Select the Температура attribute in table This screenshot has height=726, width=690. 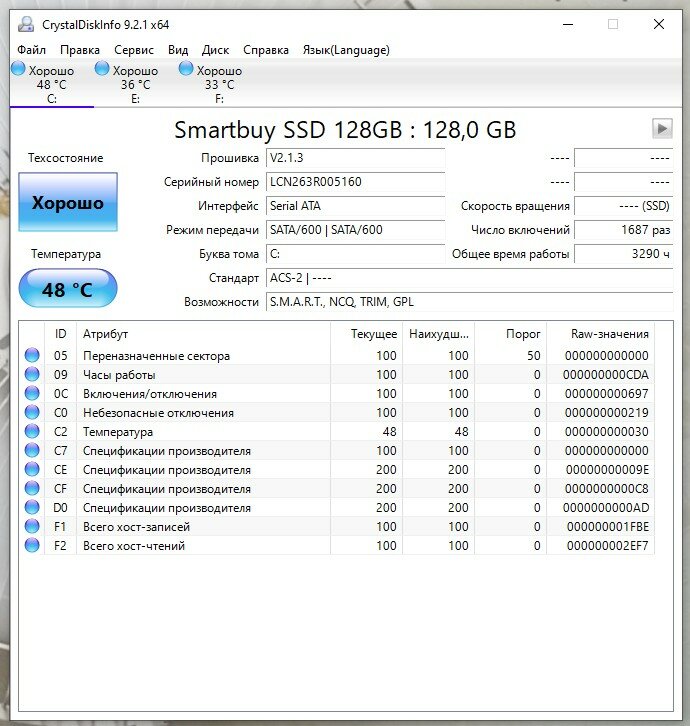tap(118, 432)
